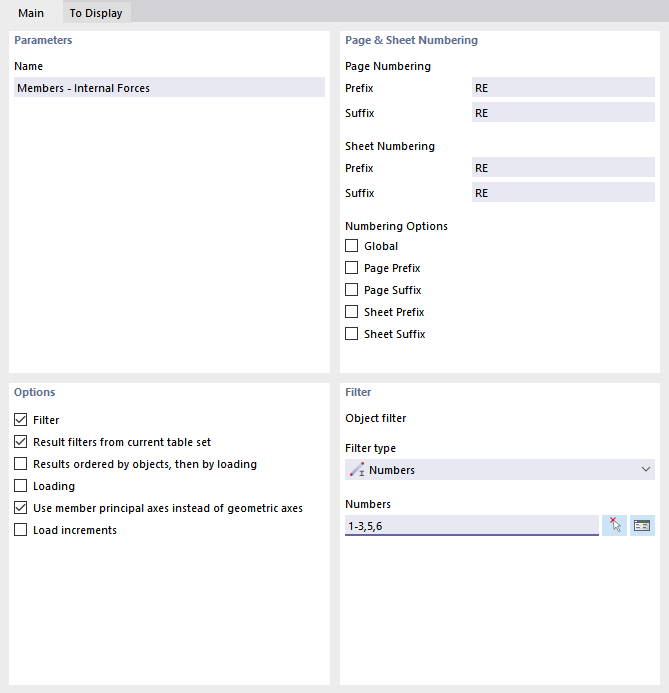Open the numbers list dialog icon
The height and width of the screenshot is (693, 669).
coord(642,525)
